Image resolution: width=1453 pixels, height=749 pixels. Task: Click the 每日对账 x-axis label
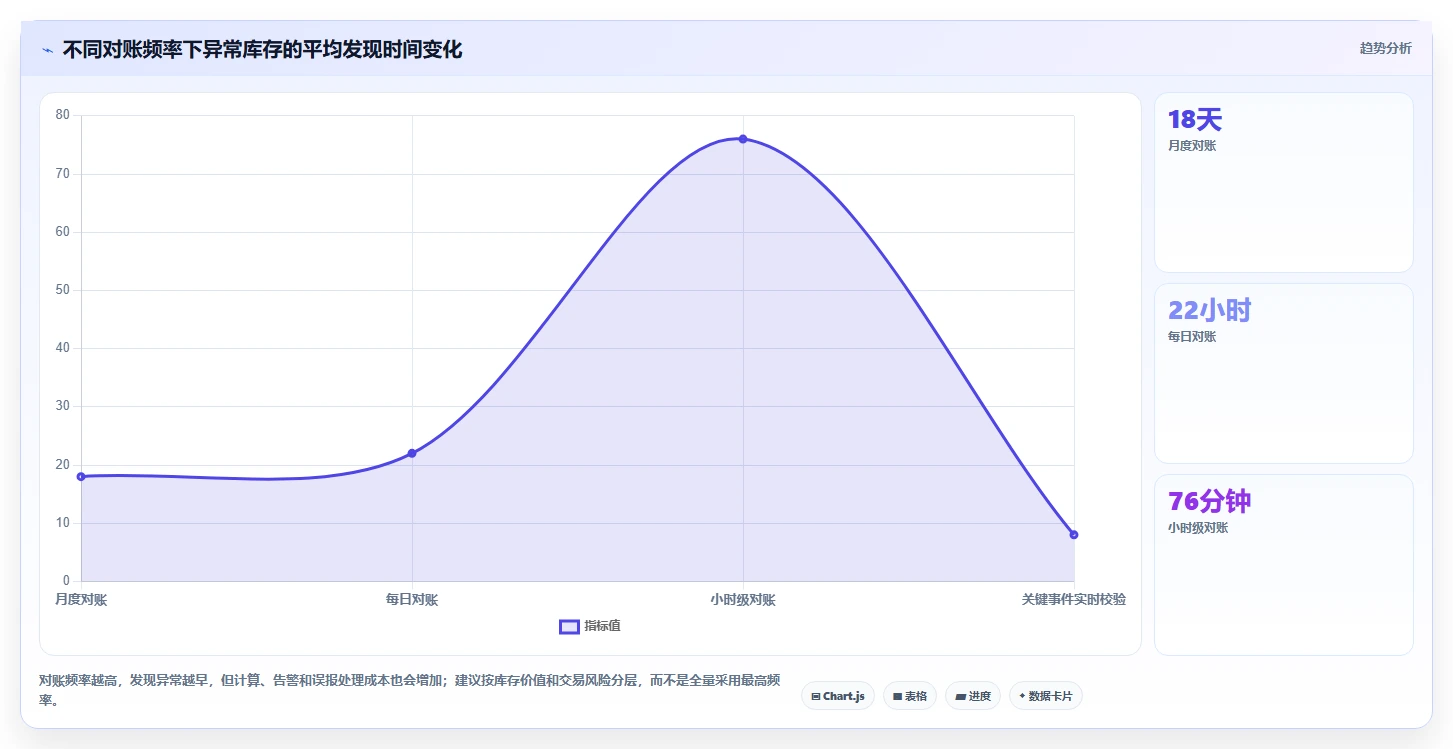[412, 599]
